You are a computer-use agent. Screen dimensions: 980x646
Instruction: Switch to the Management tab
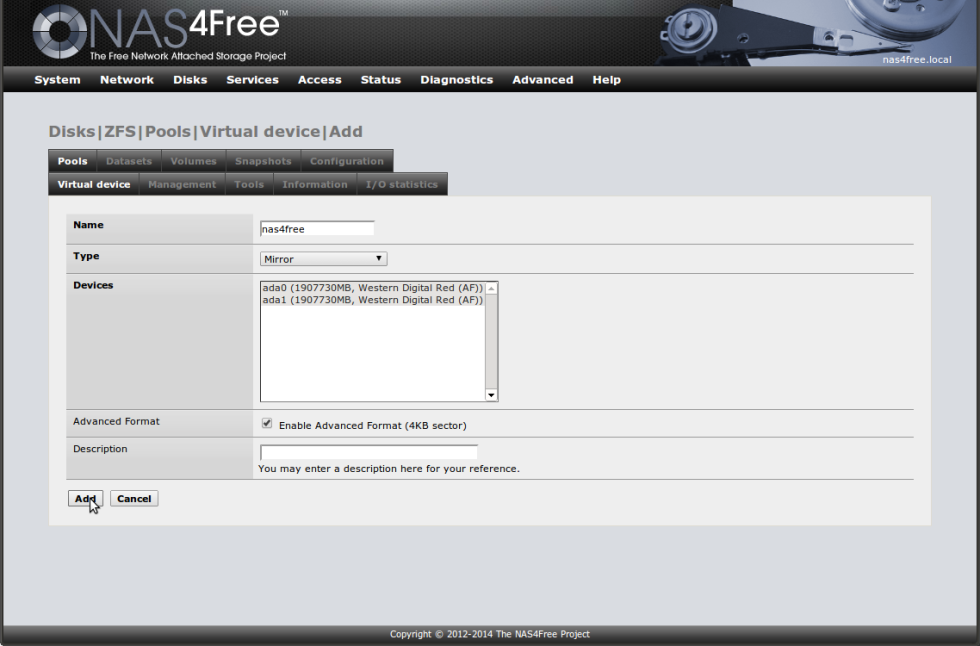point(182,184)
